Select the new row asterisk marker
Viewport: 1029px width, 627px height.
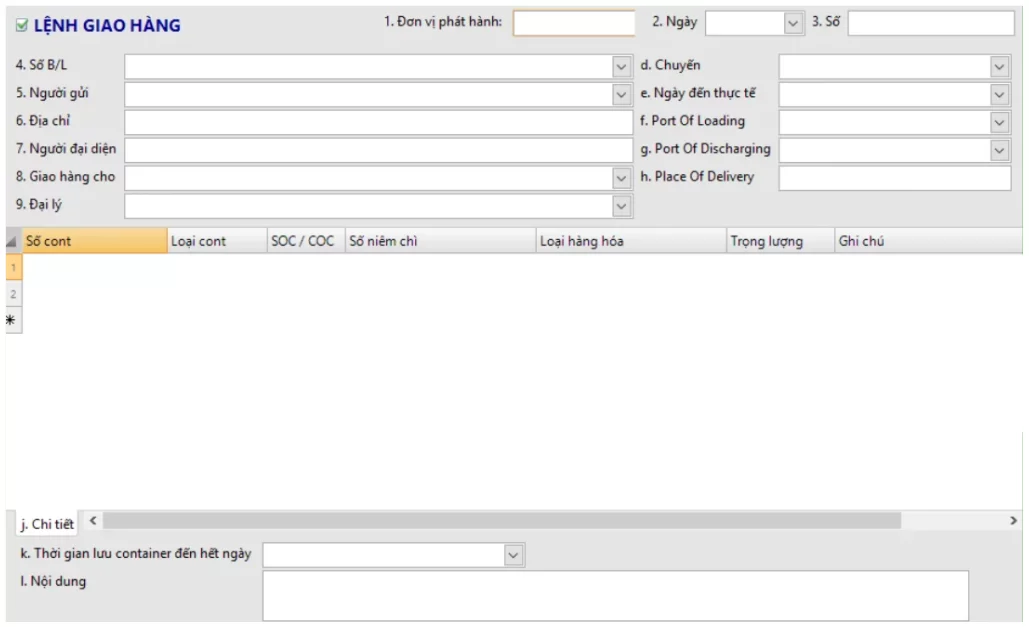coord(12,320)
